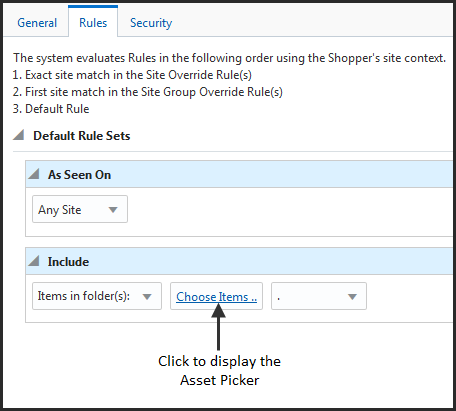Click the Include section header bar
Viewport: 456px width, 411px height.
pyautogui.click(x=239, y=261)
